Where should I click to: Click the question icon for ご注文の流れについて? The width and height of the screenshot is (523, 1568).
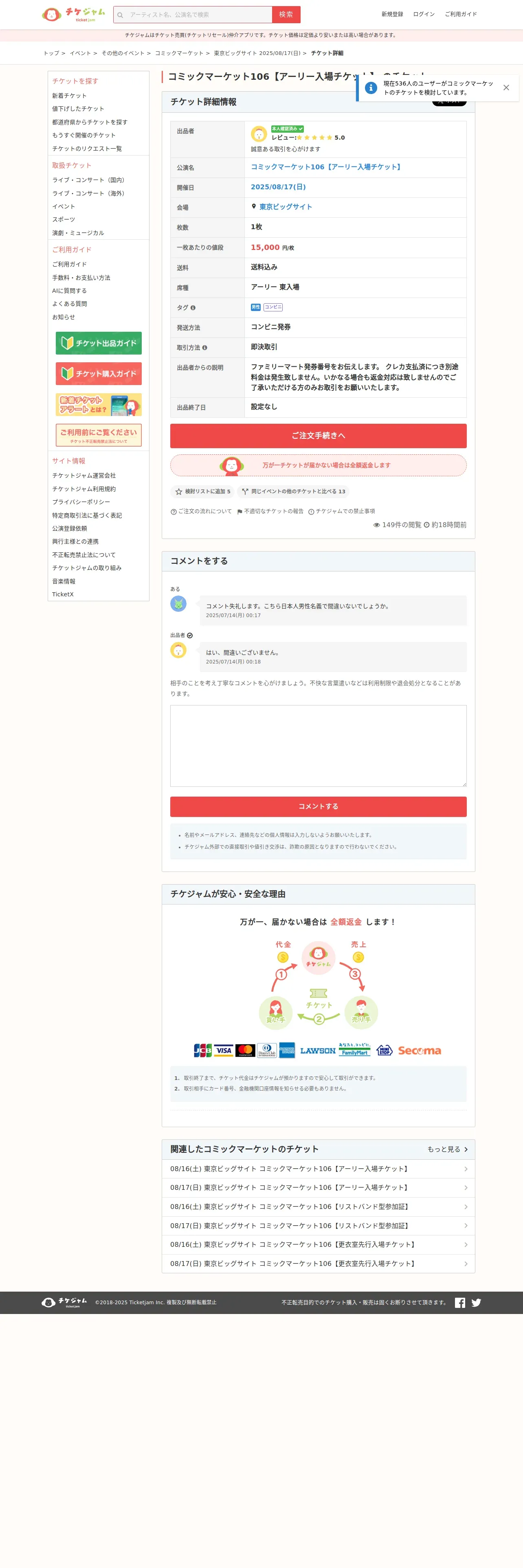point(174,512)
